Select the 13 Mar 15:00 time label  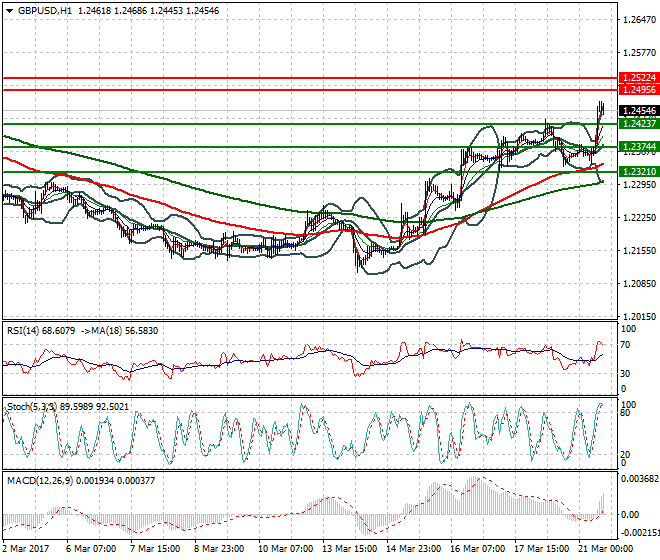(349, 549)
